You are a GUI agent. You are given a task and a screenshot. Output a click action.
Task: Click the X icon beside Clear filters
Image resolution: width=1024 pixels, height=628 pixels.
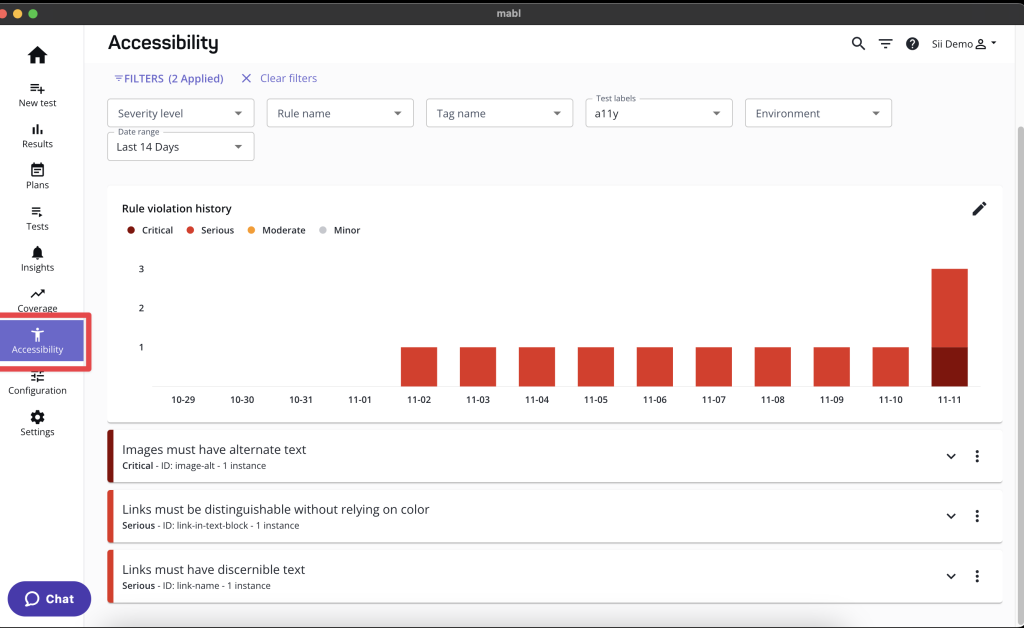(x=246, y=78)
